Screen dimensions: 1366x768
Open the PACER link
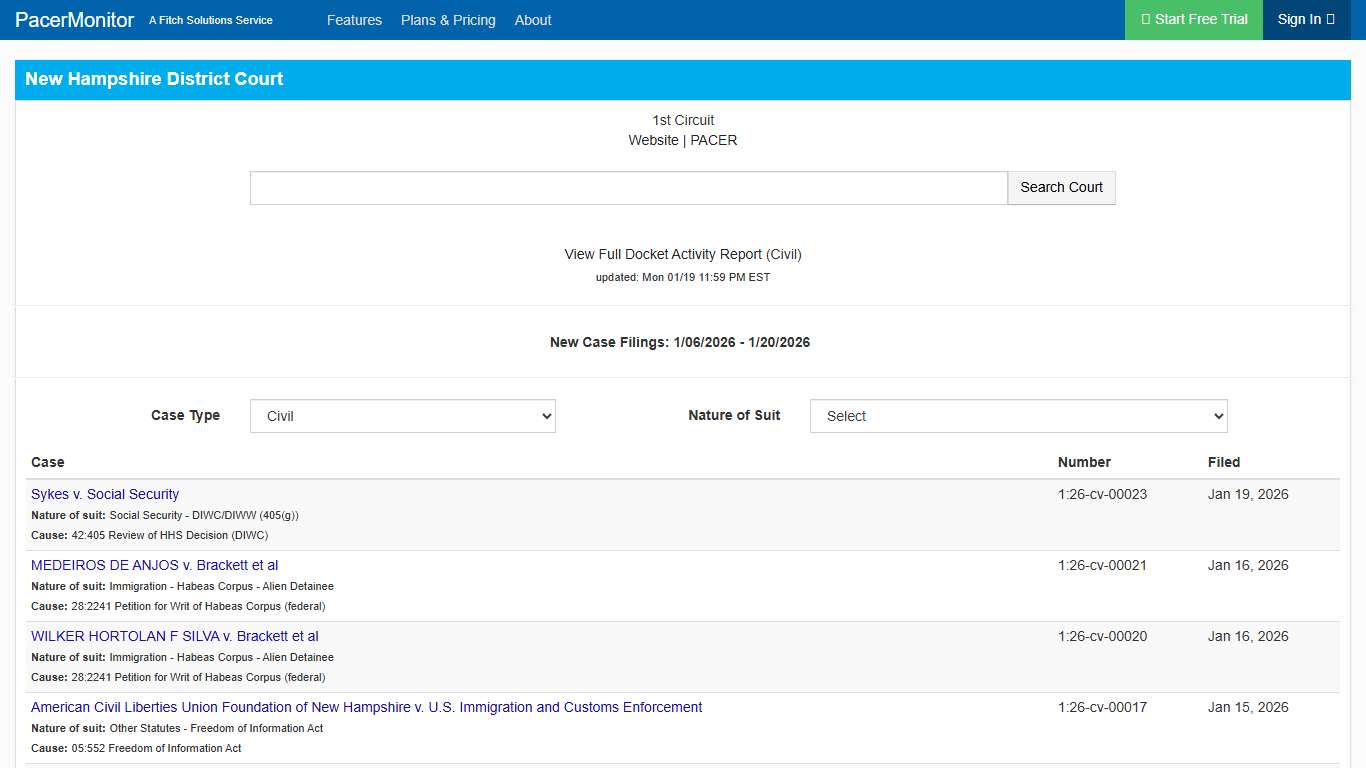click(x=713, y=140)
